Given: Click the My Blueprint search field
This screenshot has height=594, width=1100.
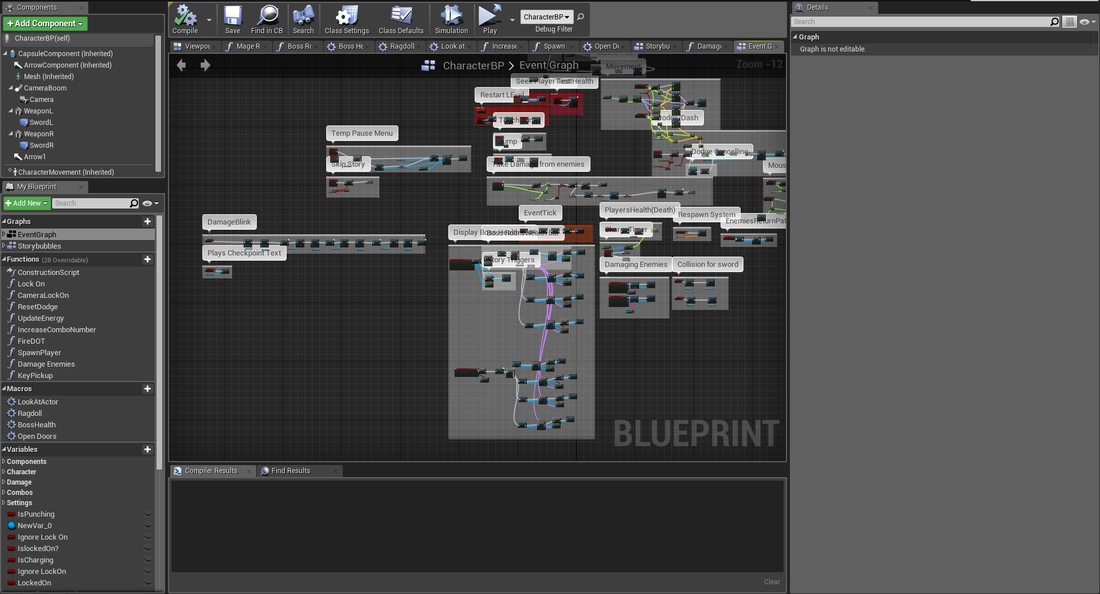Looking at the screenshot, I should point(90,203).
